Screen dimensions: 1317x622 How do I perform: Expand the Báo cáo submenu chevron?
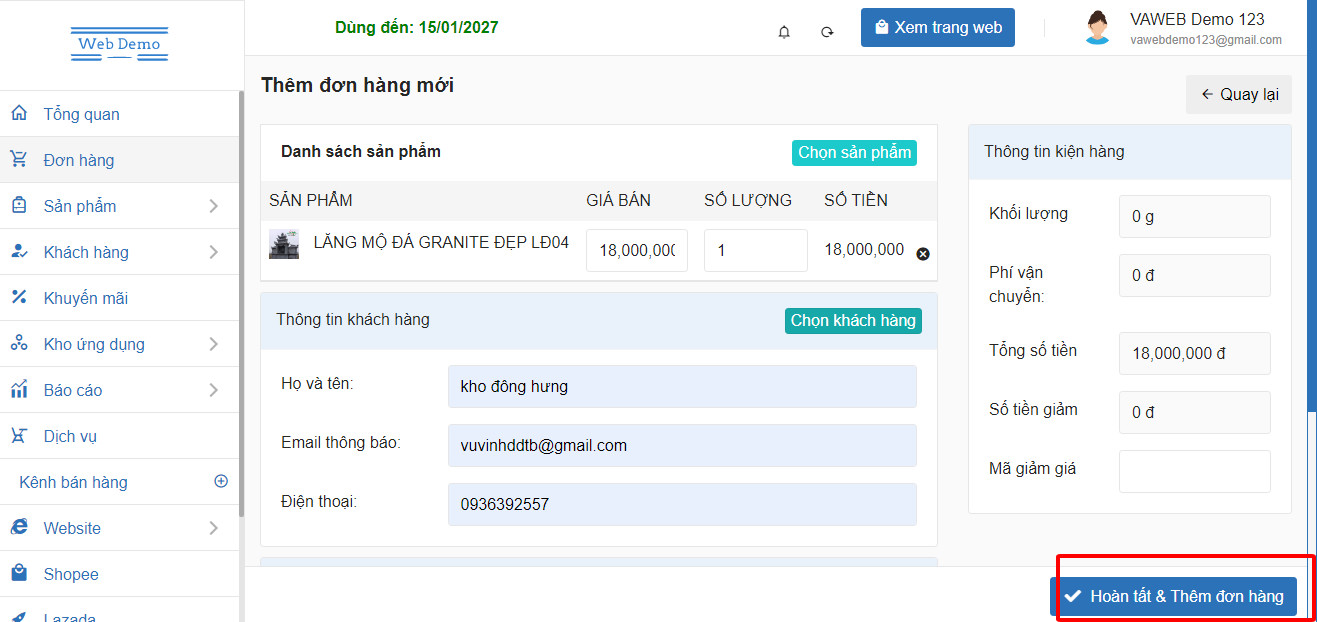[x=213, y=390]
